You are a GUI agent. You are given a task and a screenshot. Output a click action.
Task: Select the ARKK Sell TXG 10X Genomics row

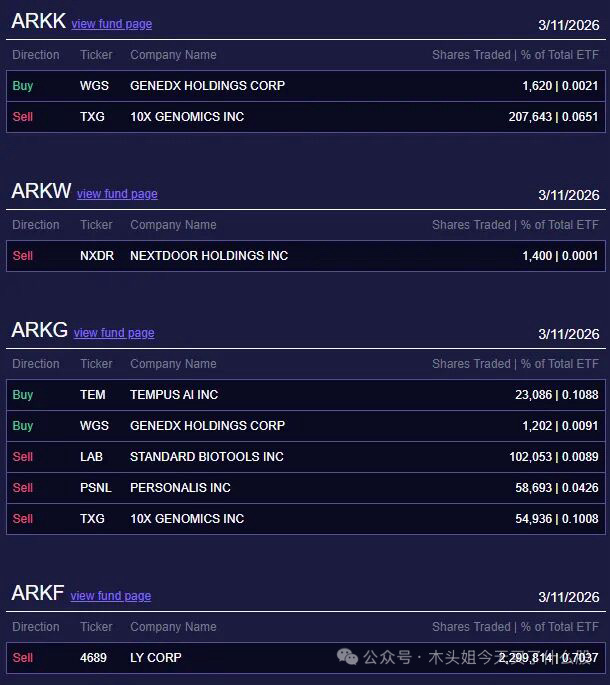pyautogui.click(x=306, y=117)
